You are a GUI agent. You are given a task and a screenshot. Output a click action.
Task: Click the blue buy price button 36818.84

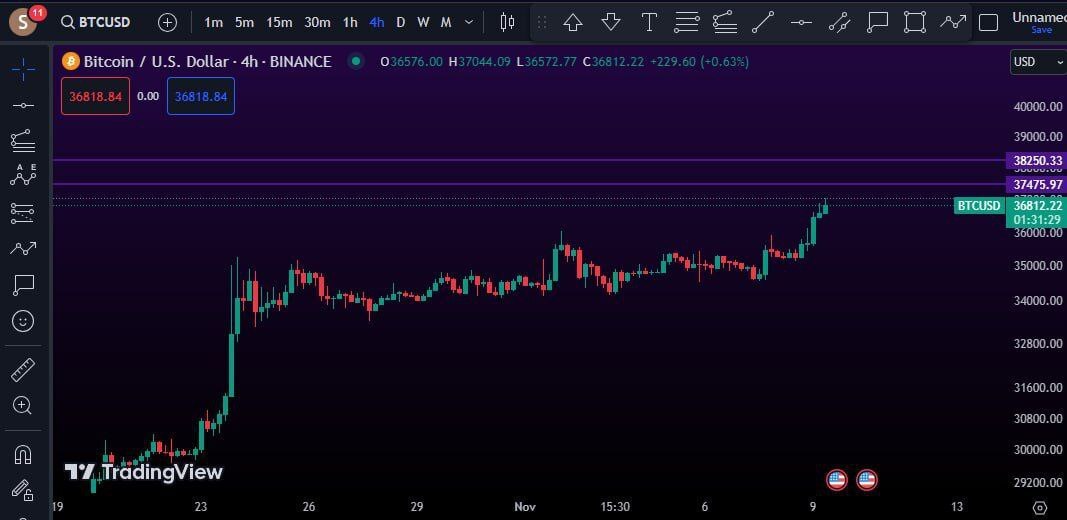coord(201,96)
